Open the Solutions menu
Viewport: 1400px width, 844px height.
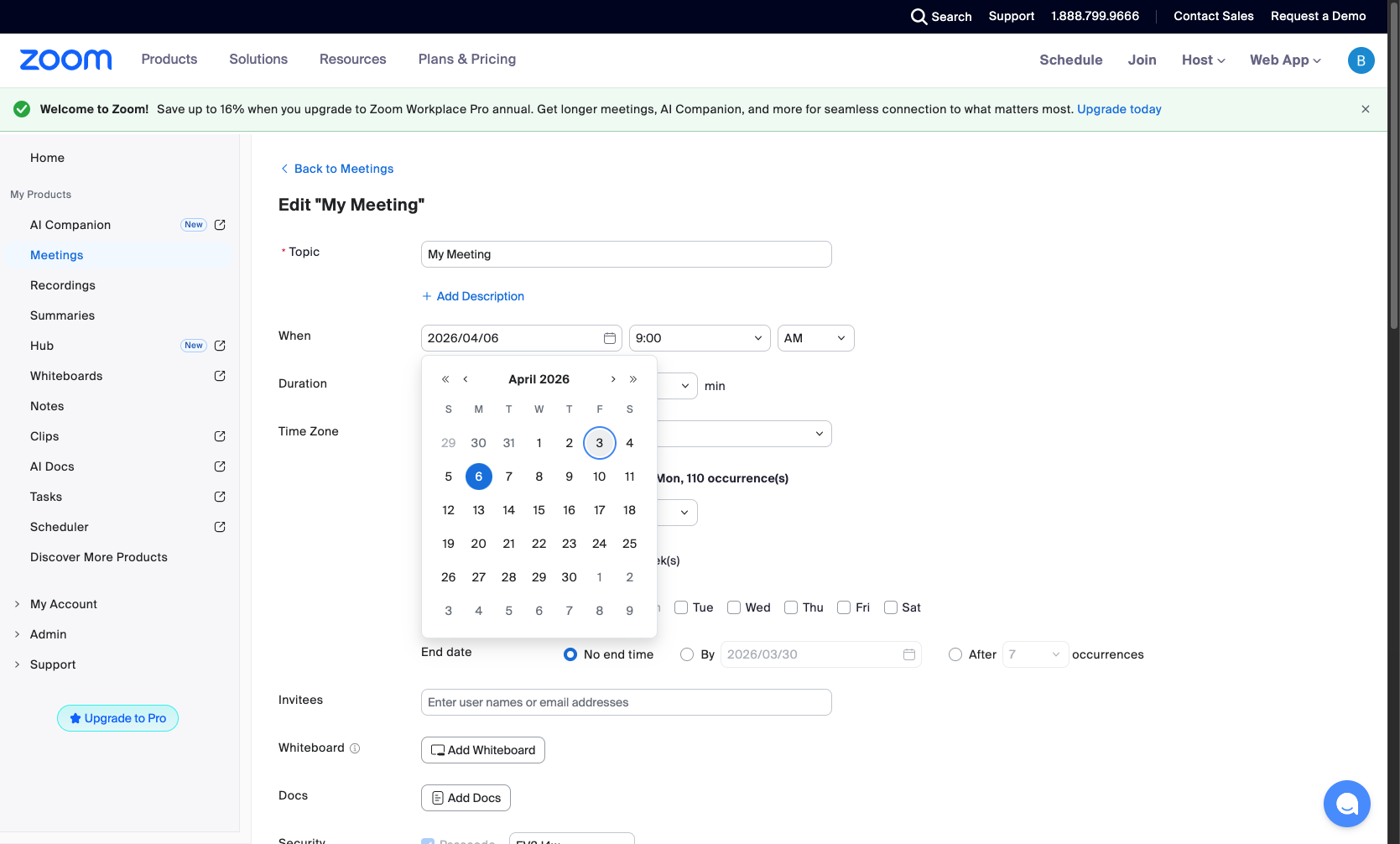pos(258,60)
